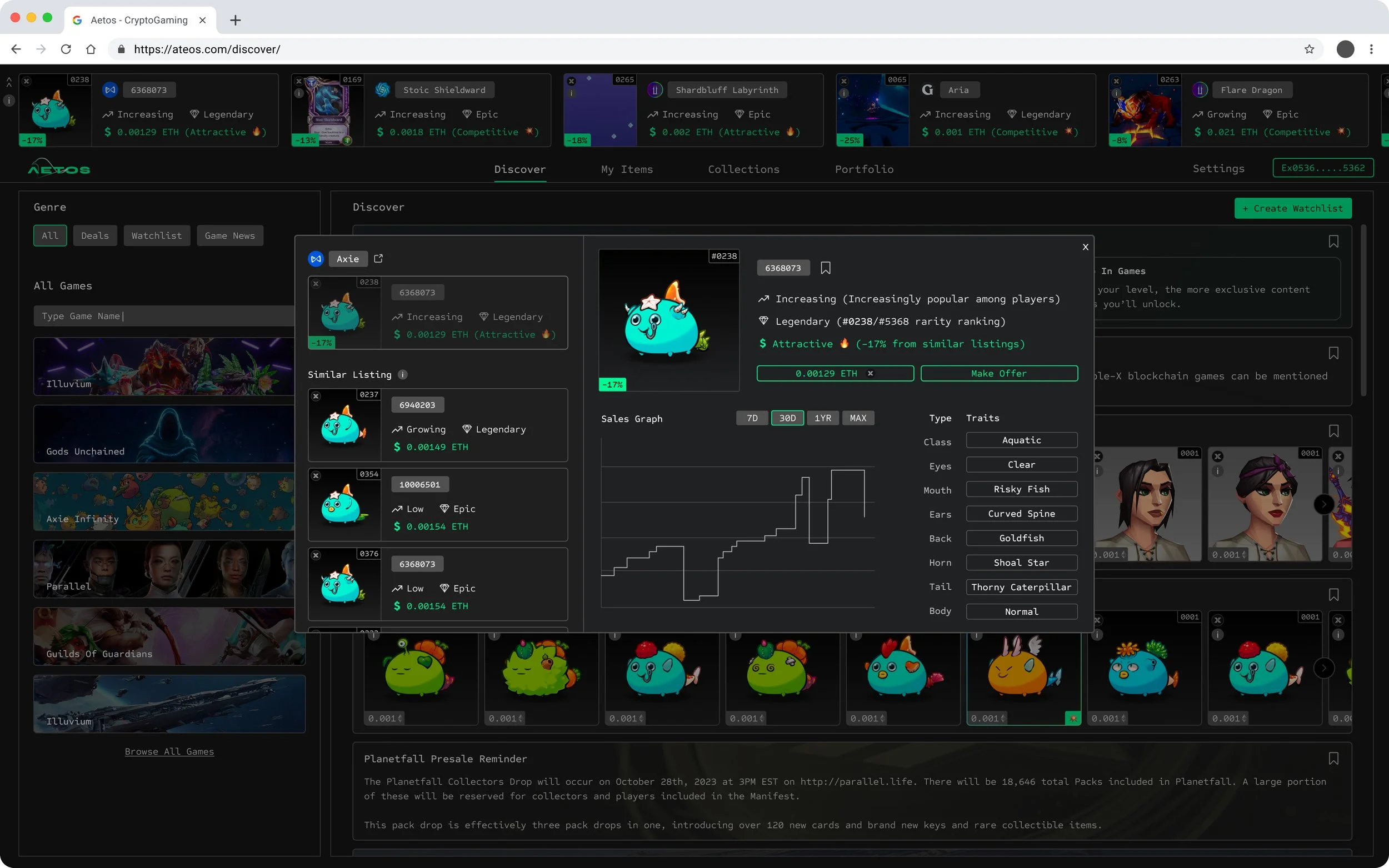Open the Portfolio tab
This screenshot has width=1389, height=868.
tap(863, 169)
